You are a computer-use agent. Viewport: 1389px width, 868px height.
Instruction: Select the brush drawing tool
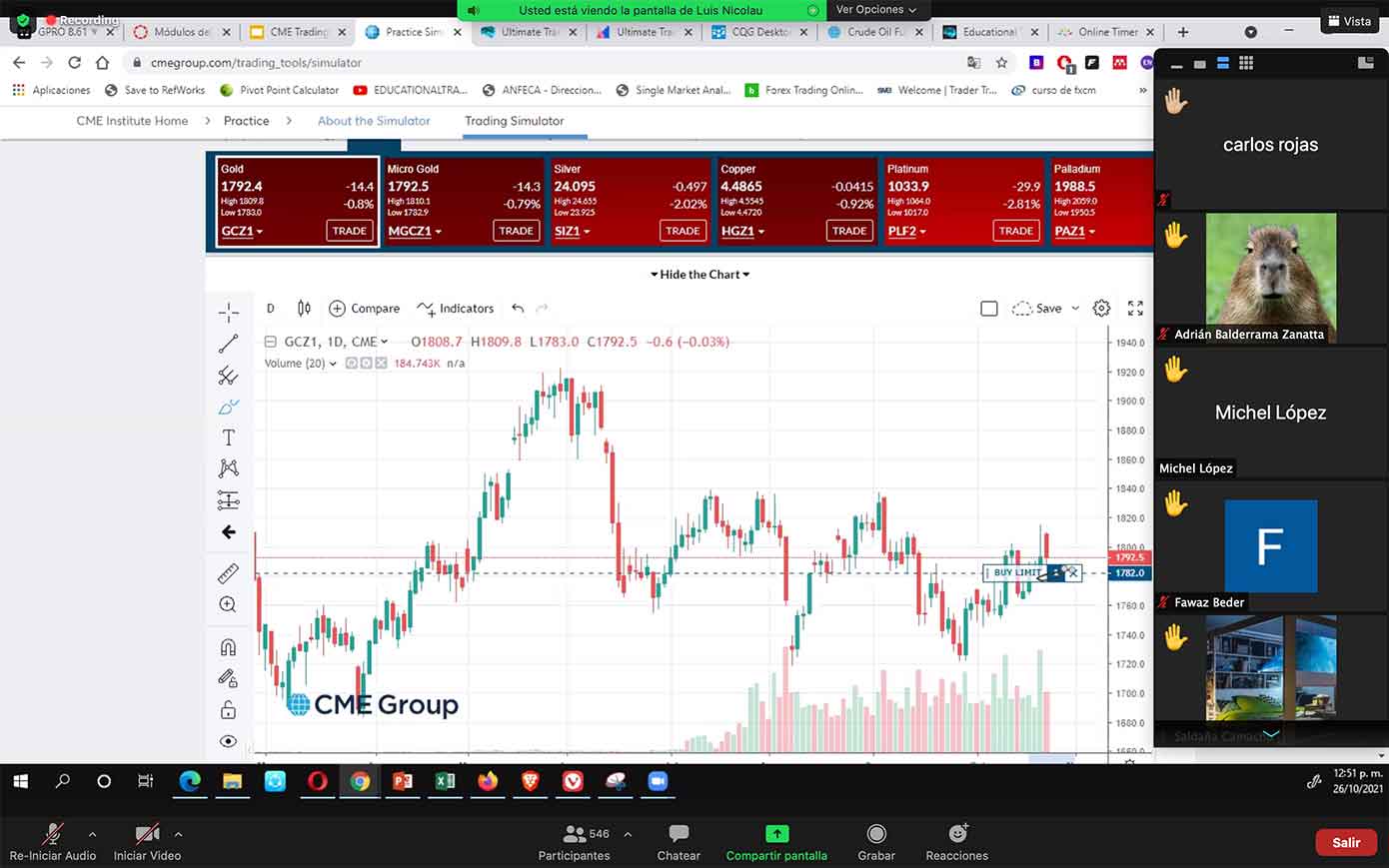click(228, 407)
